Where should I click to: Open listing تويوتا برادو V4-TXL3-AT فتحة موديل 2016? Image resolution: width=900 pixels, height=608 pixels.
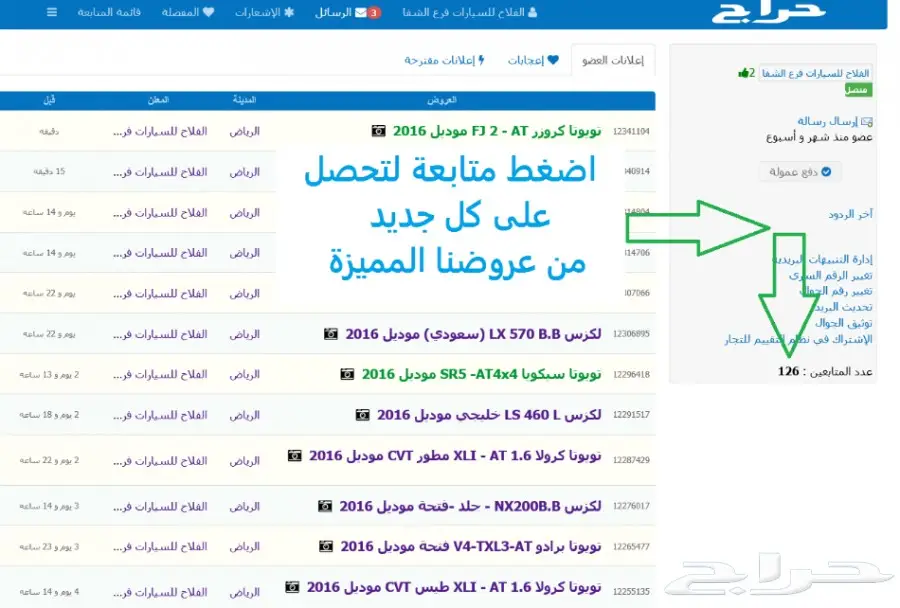[x=471, y=547]
